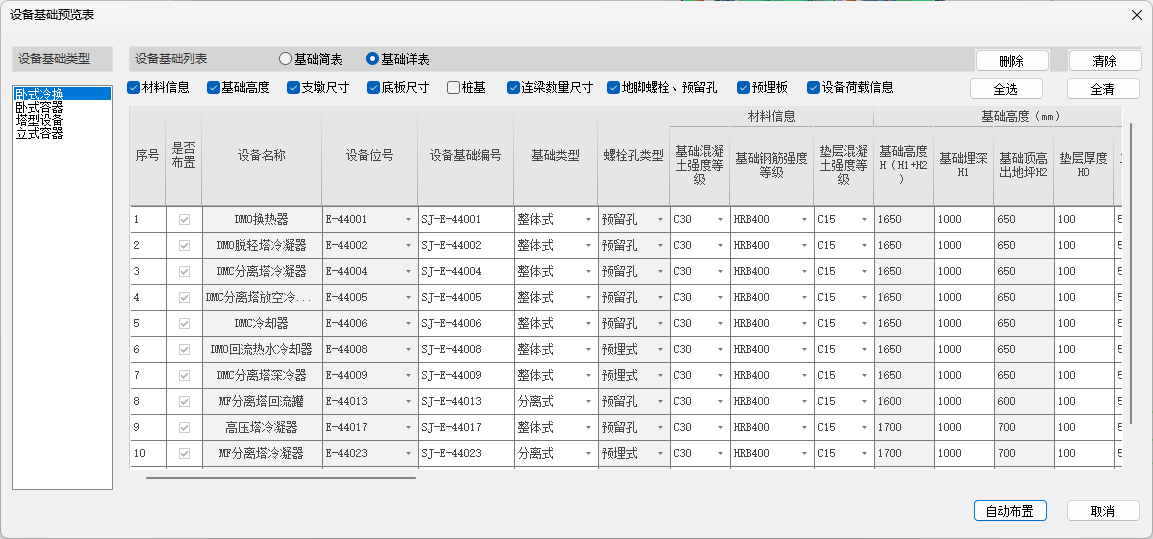Select 立式容器 foundation type
This screenshot has height=539, width=1153.
[39, 133]
